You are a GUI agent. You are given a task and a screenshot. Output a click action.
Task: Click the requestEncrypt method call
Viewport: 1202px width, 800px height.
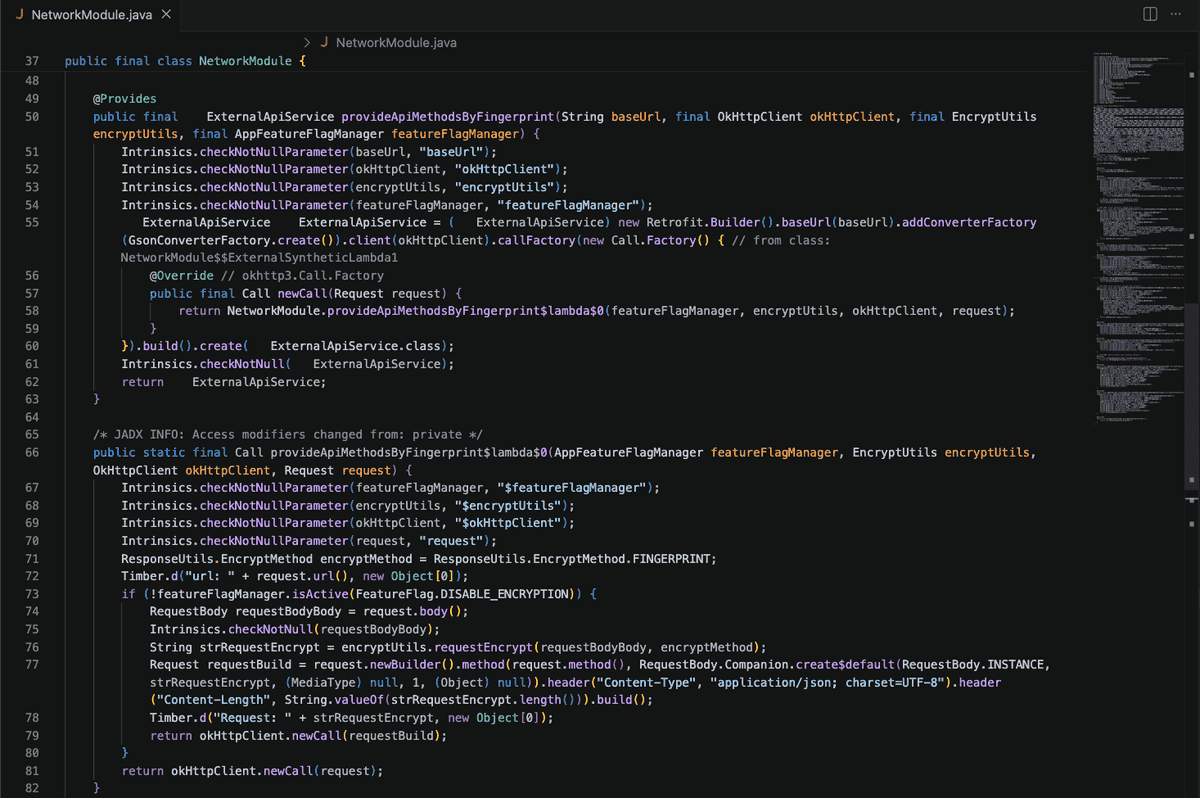coord(485,647)
